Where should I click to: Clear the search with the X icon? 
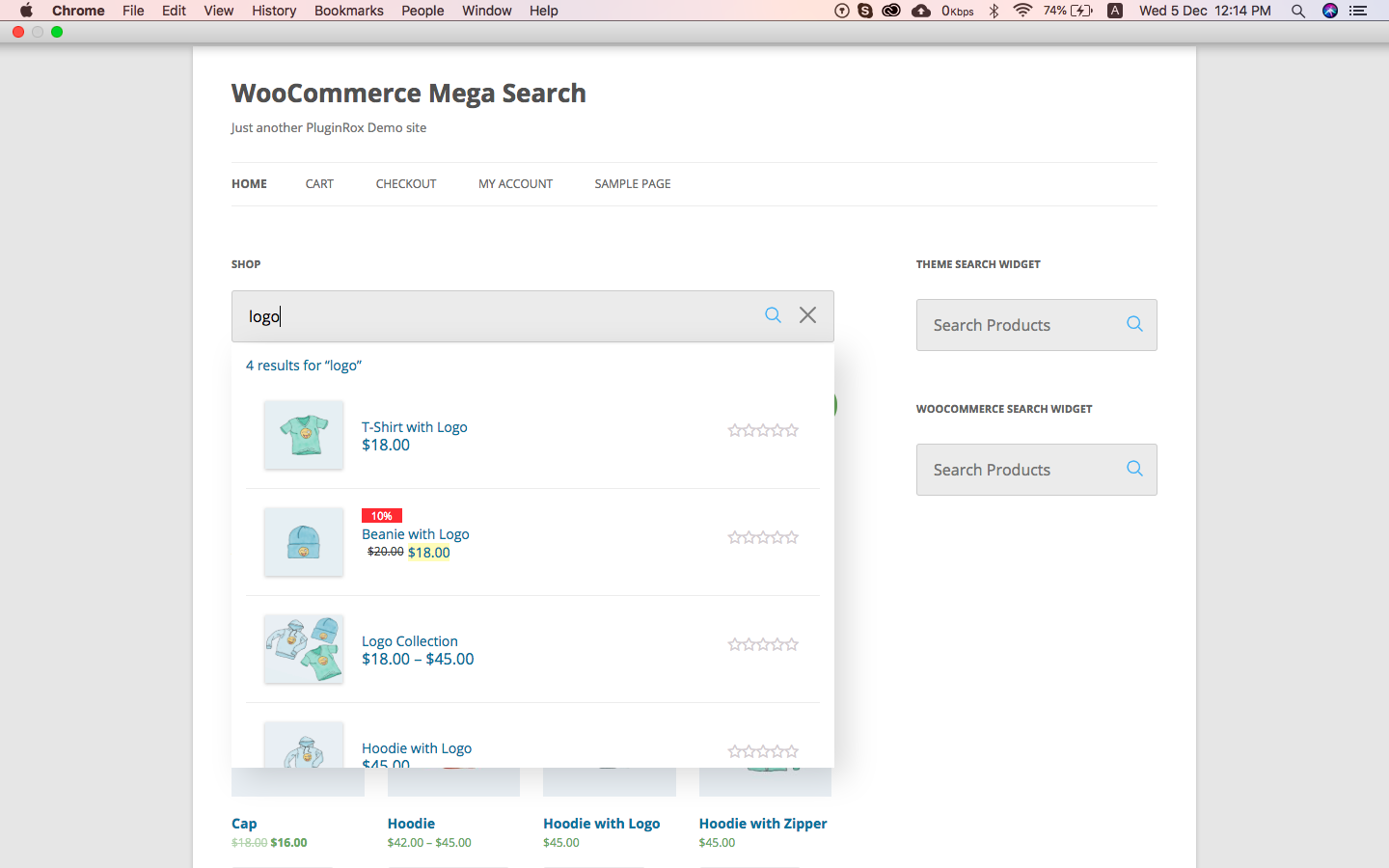(807, 315)
